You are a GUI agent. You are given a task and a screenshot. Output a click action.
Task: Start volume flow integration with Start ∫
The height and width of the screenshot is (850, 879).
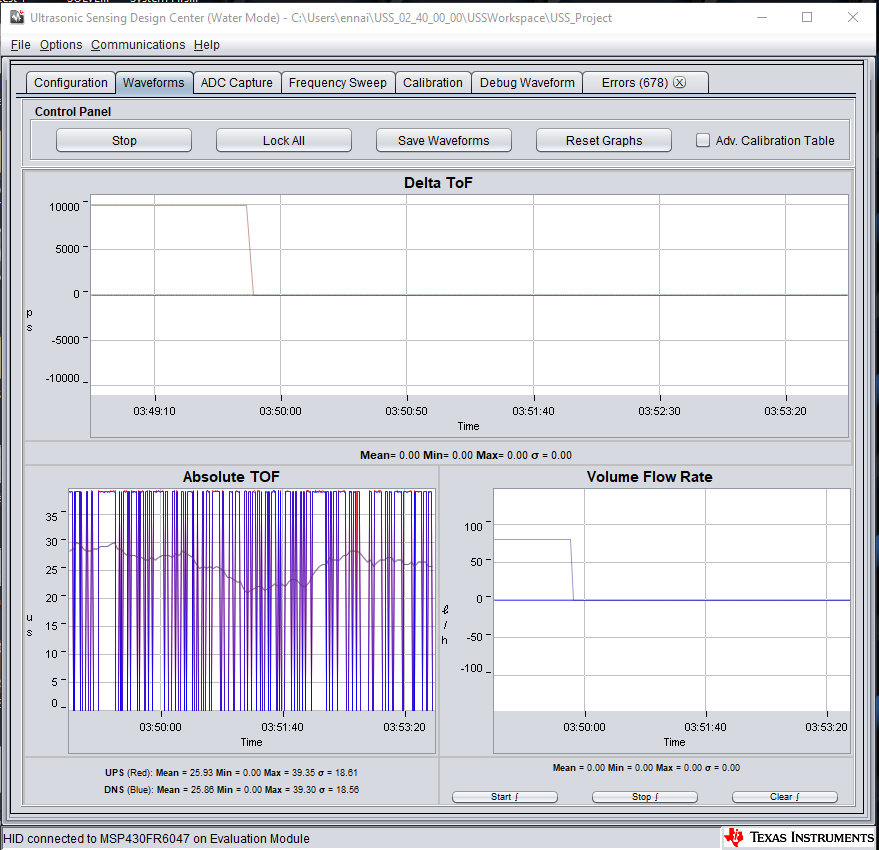pos(504,796)
